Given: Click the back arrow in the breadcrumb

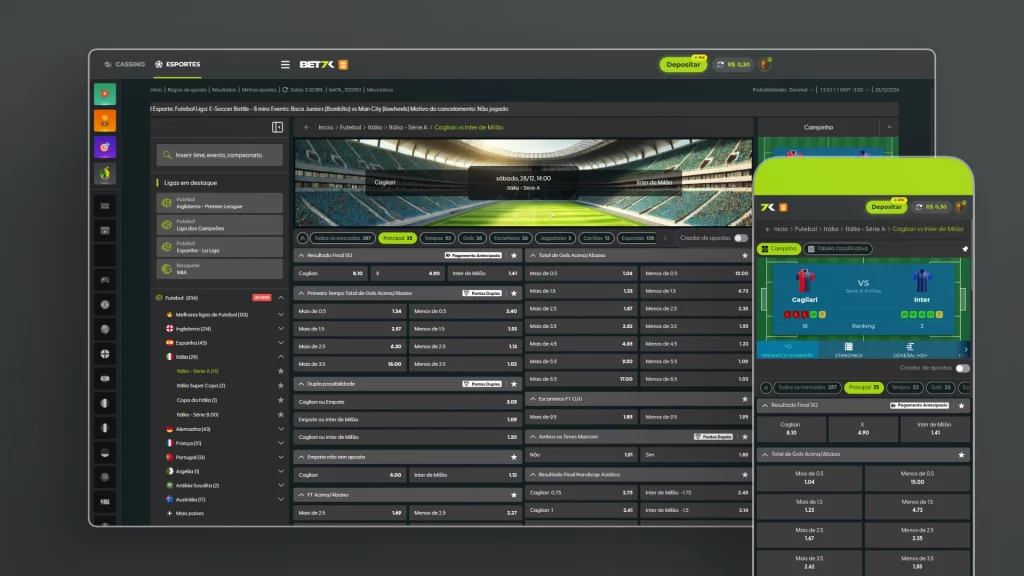Looking at the screenshot, I should point(307,127).
